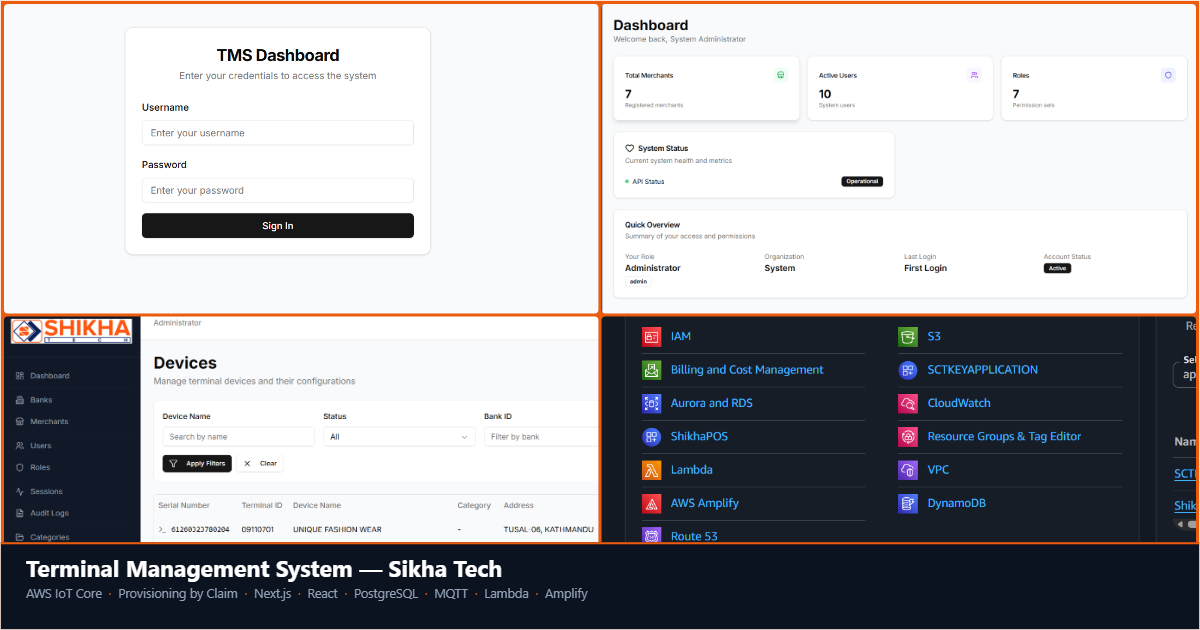The height and width of the screenshot is (630, 1200).
Task: Click the Active Users card people icon
Action: pyautogui.click(x=974, y=75)
